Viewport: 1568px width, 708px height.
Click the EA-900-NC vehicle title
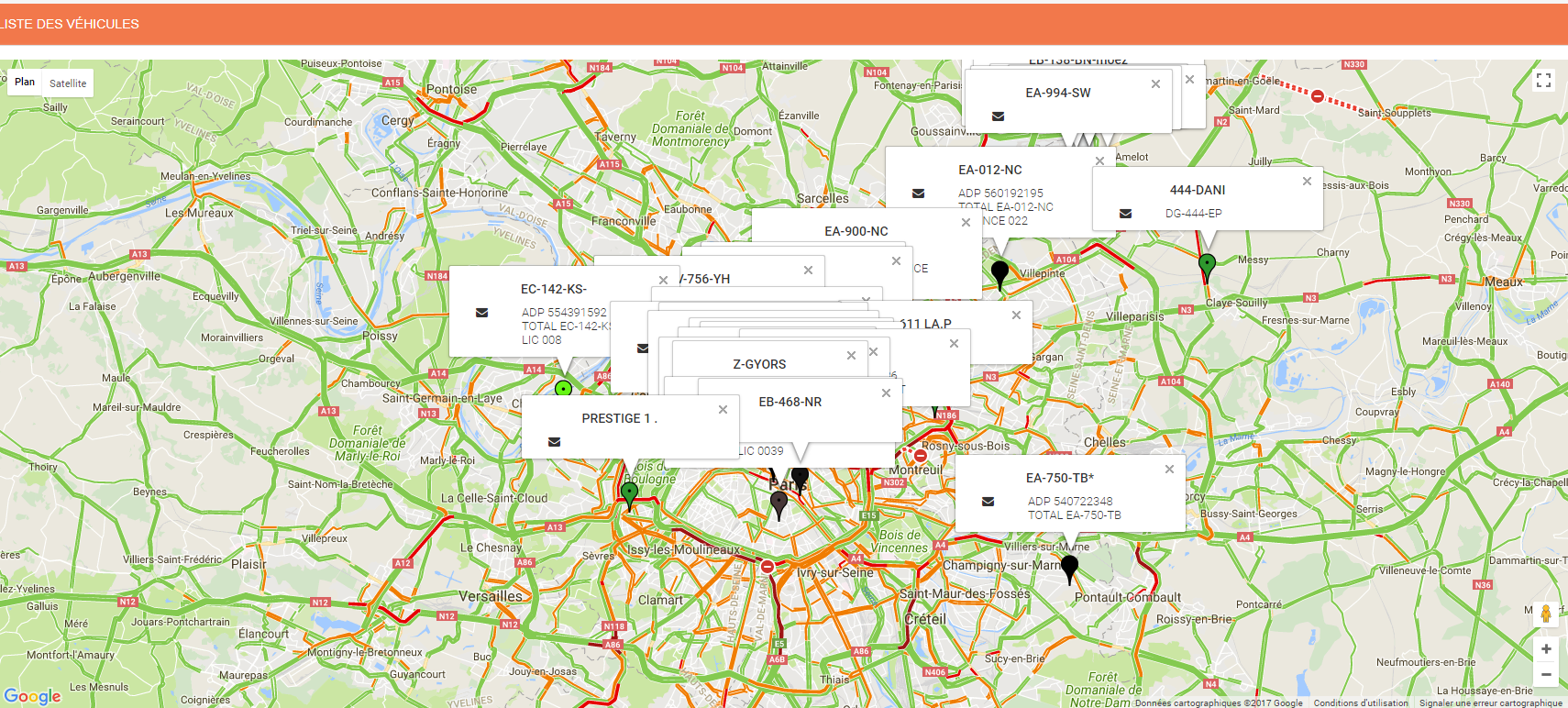[x=856, y=231]
